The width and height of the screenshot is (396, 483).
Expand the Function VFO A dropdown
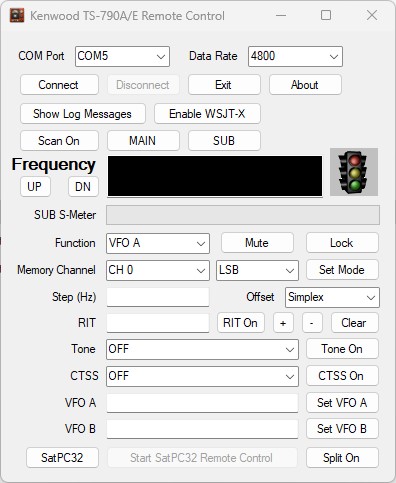click(x=158, y=243)
